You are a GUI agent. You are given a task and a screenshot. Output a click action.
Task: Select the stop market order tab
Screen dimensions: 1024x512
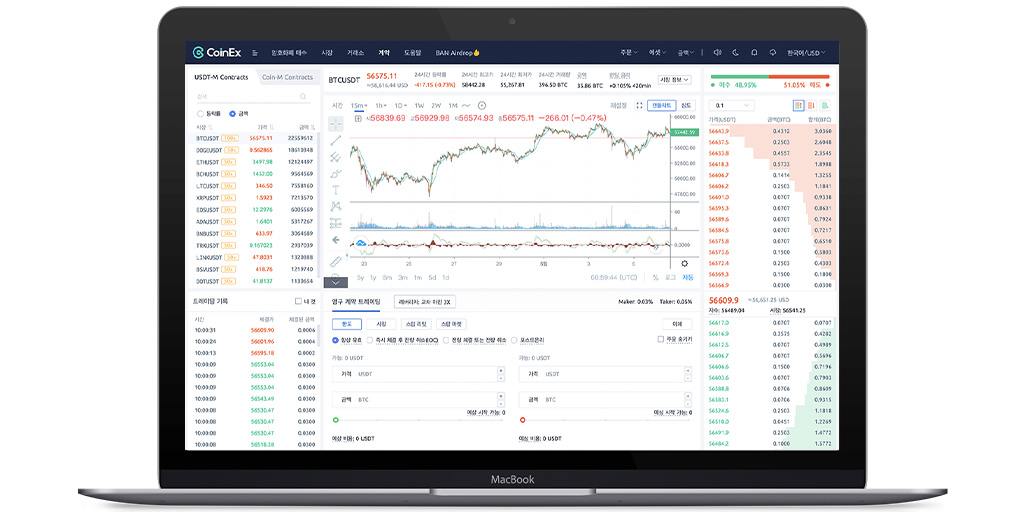(451, 324)
